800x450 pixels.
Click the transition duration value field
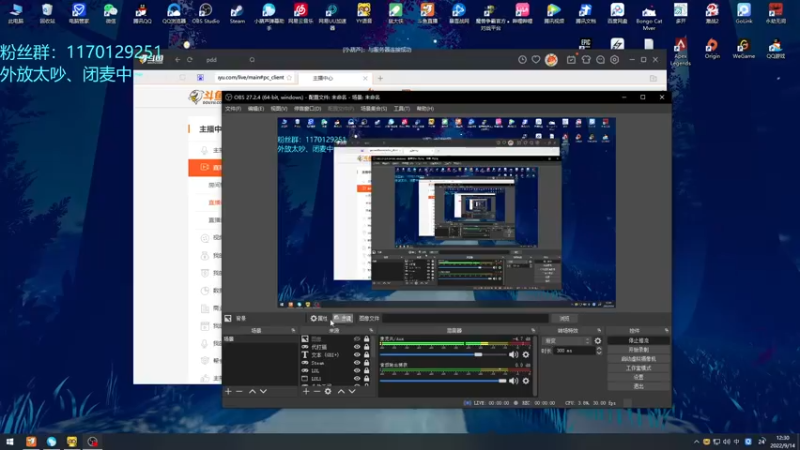pyautogui.click(x=574, y=351)
